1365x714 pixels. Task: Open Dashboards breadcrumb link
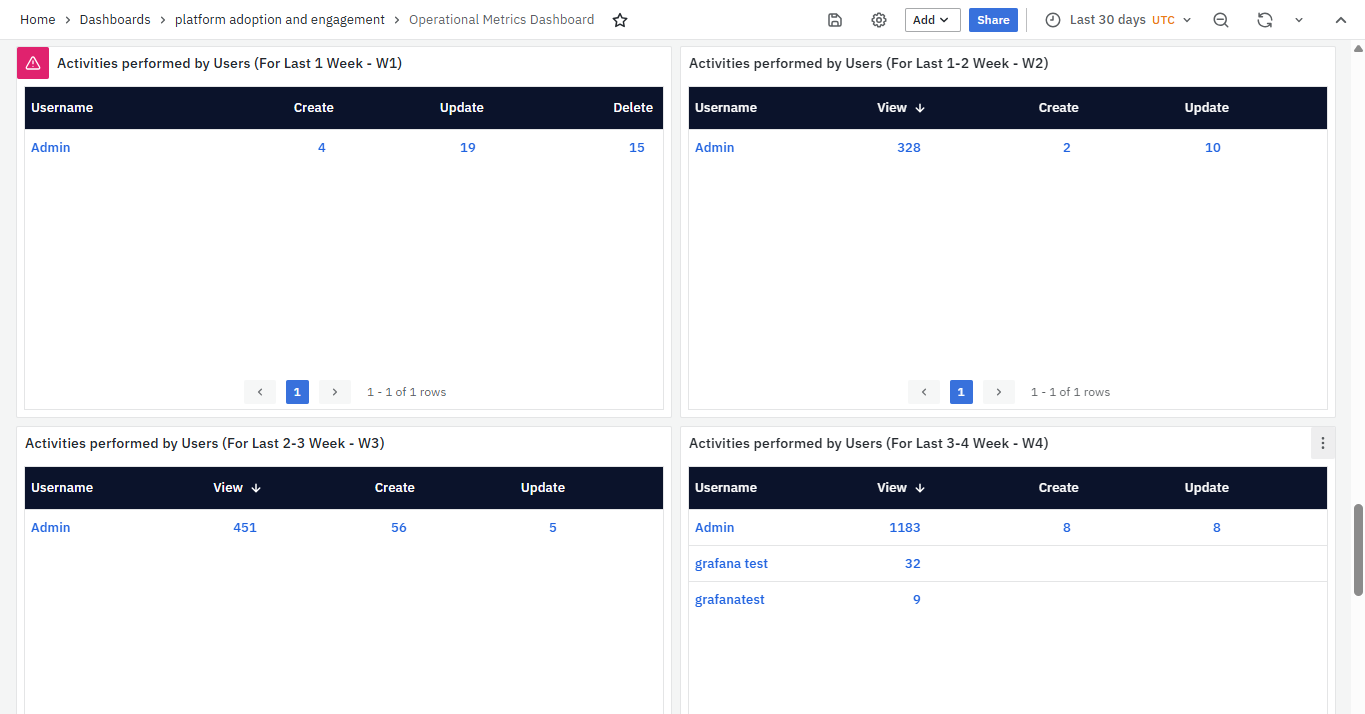pos(115,20)
